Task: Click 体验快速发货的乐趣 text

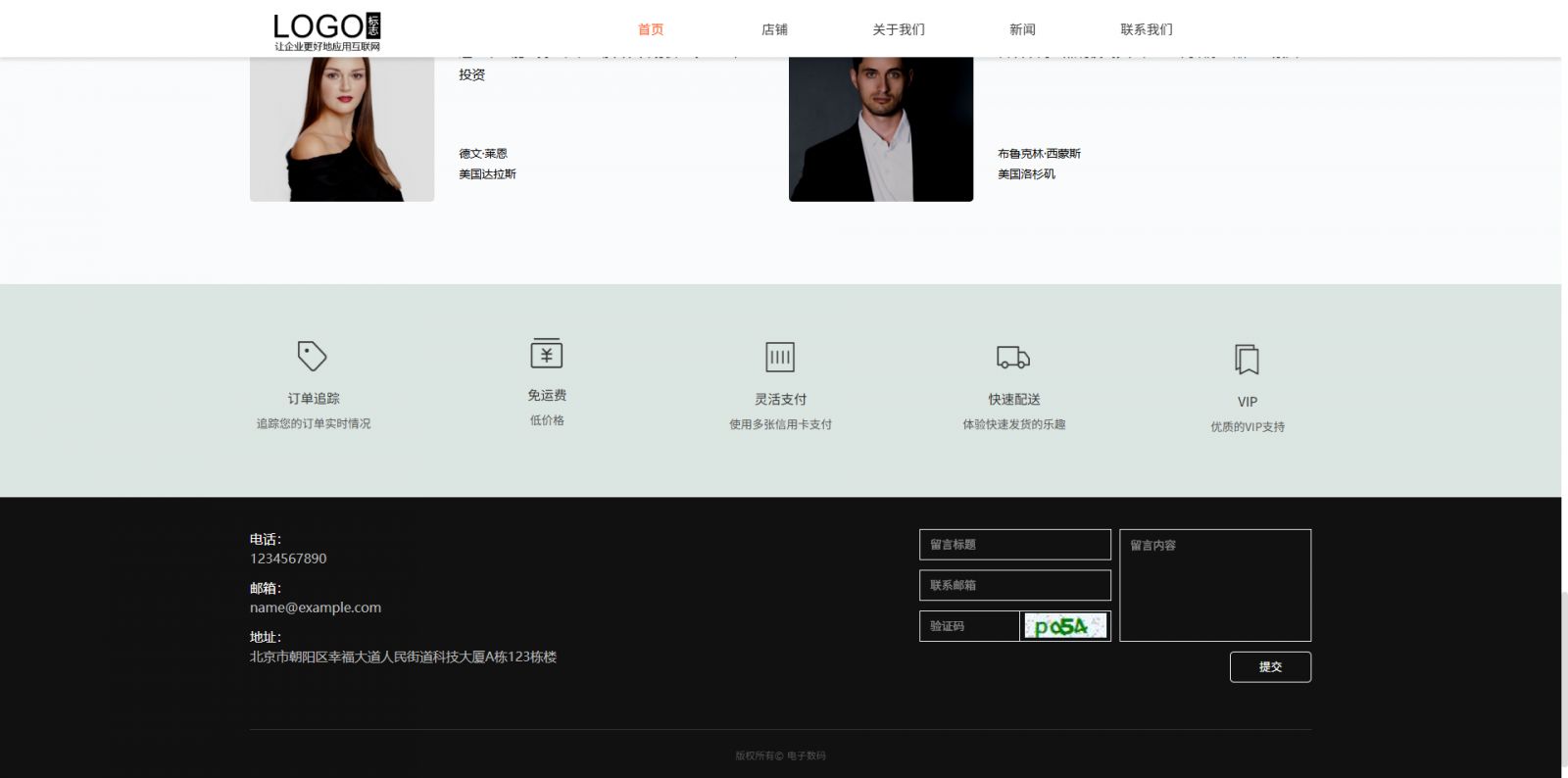Action: tap(1014, 424)
